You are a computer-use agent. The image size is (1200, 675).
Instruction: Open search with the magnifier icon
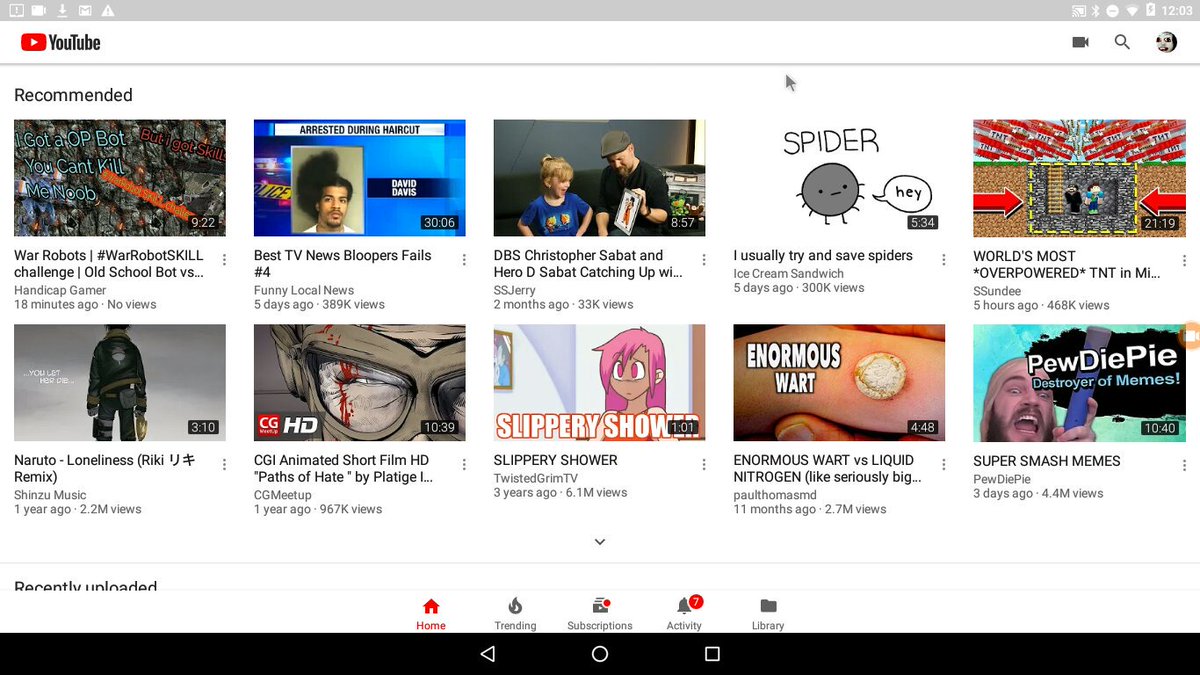point(1122,42)
